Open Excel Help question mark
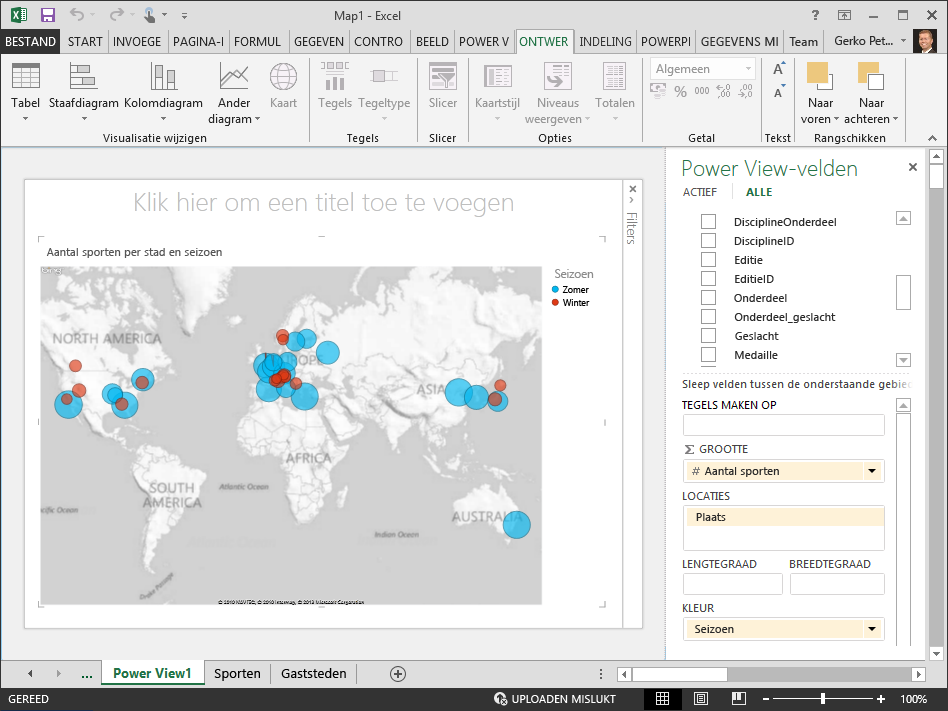Viewport: 948px width, 711px height. coord(815,15)
